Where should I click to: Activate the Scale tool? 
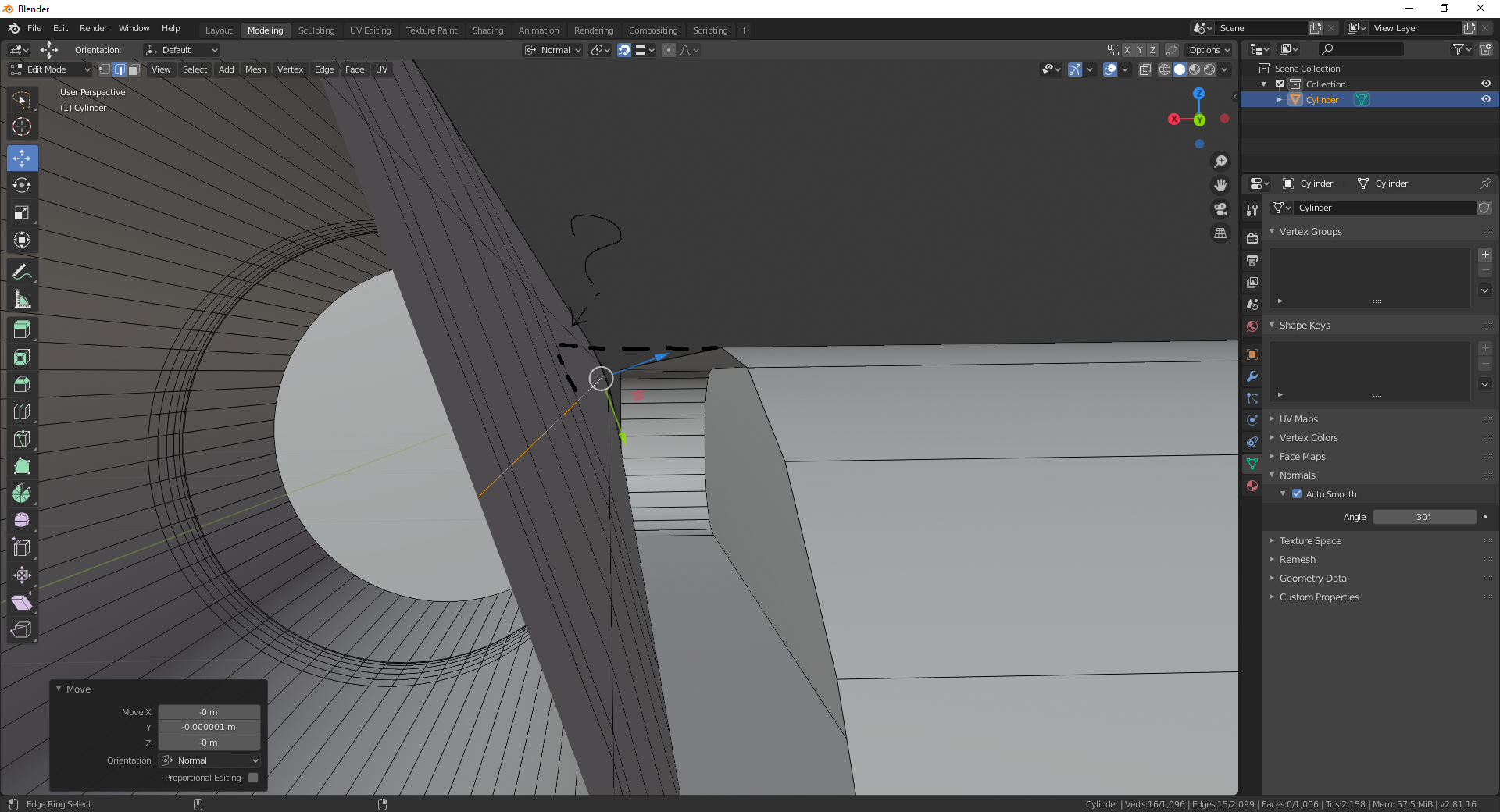[22, 212]
